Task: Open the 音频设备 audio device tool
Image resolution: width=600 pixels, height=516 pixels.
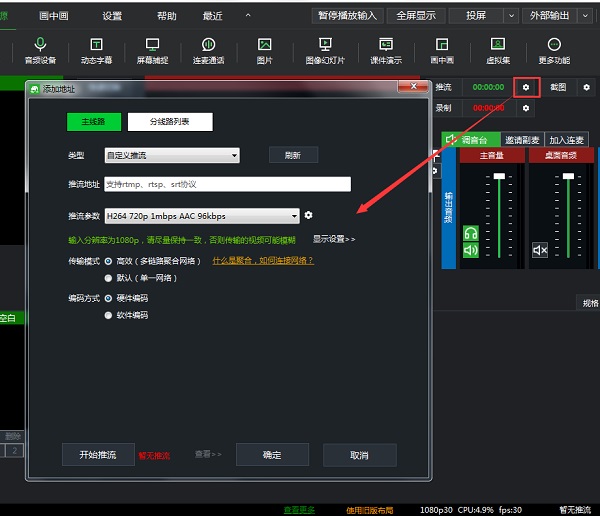Action: click(x=40, y=51)
